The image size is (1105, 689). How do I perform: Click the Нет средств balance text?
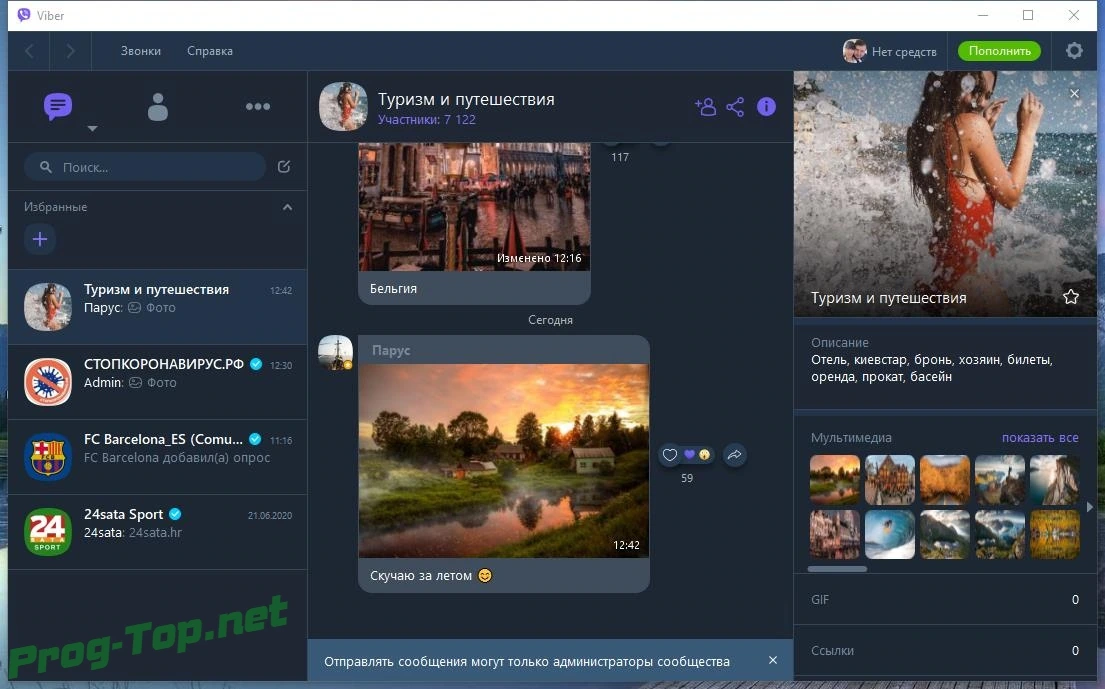904,51
